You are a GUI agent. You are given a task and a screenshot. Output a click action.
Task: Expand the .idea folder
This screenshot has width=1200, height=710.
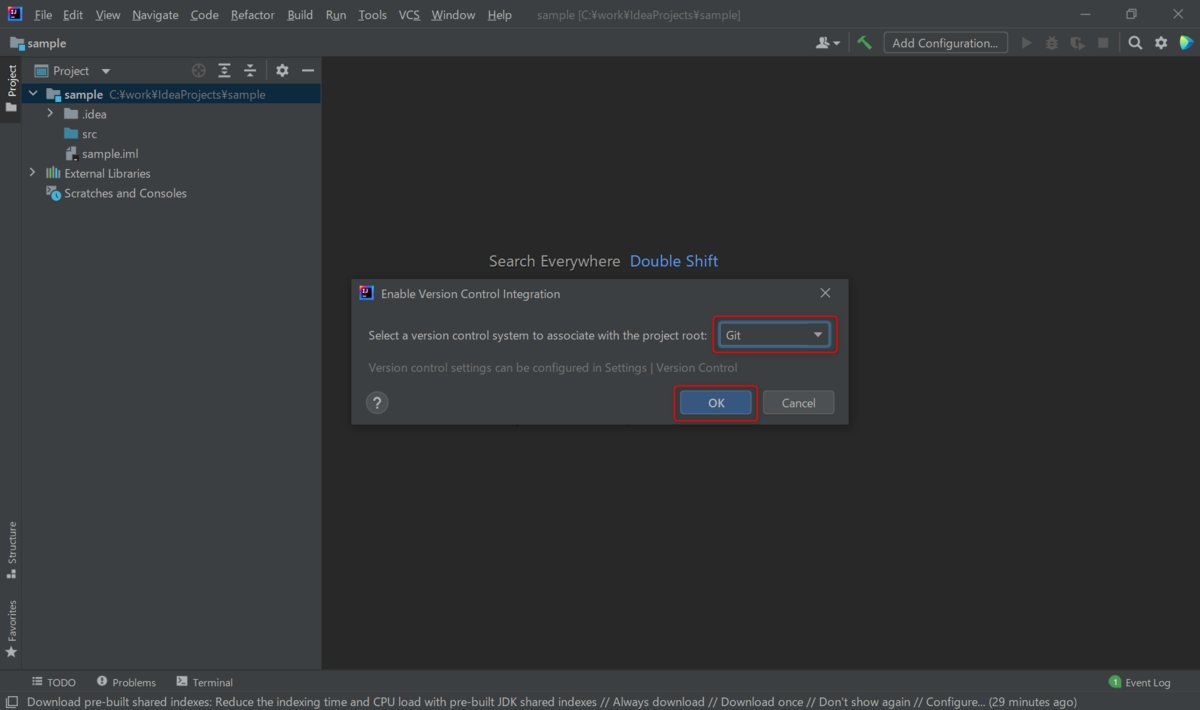pyautogui.click(x=50, y=114)
